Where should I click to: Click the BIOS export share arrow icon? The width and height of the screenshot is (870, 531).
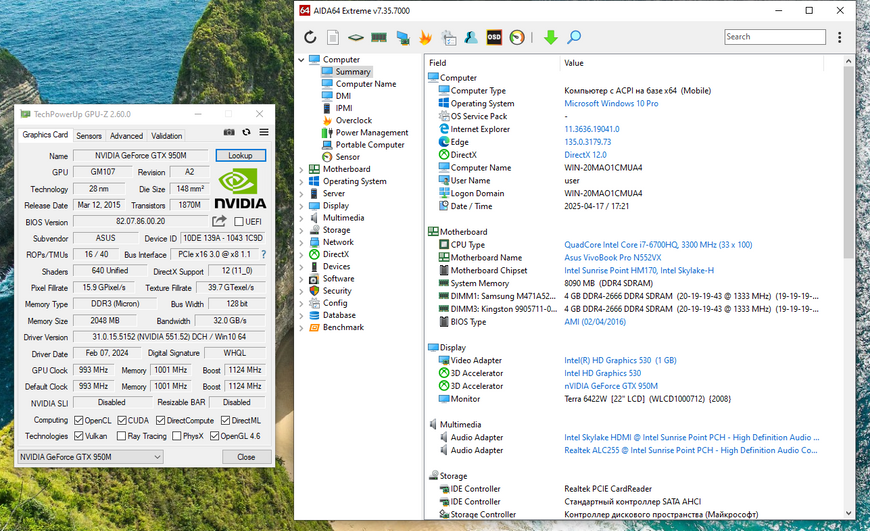coord(219,221)
